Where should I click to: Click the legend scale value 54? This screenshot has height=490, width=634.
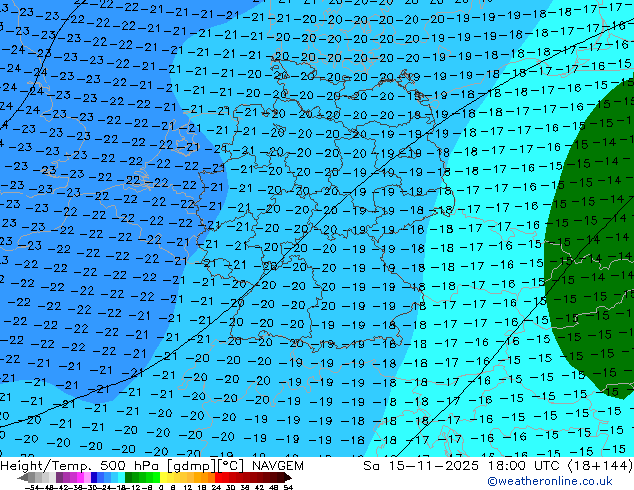(288, 487)
